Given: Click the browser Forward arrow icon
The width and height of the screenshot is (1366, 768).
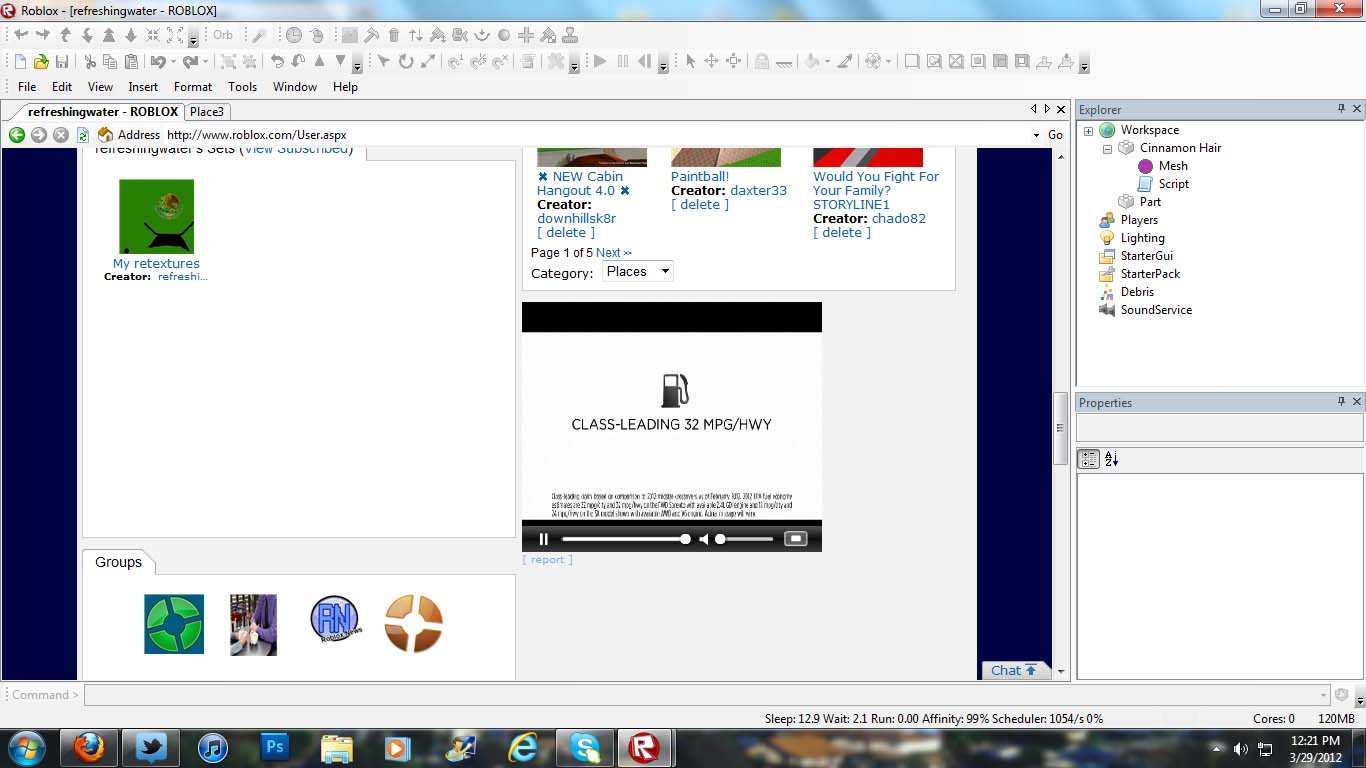Looking at the screenshot, I should 39,135.
